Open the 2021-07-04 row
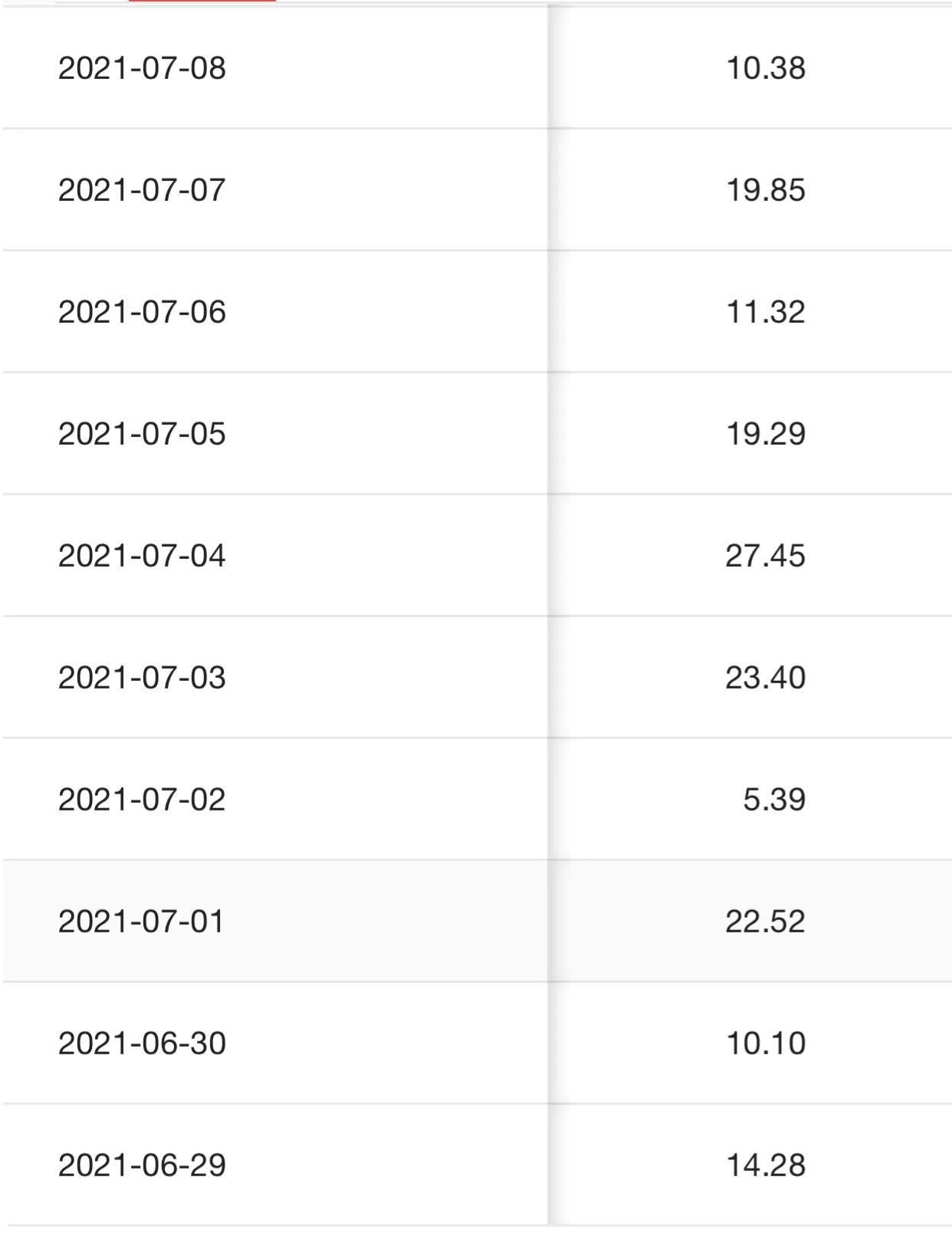Viewport: 952px width, 1236px height. pos(142,555)
